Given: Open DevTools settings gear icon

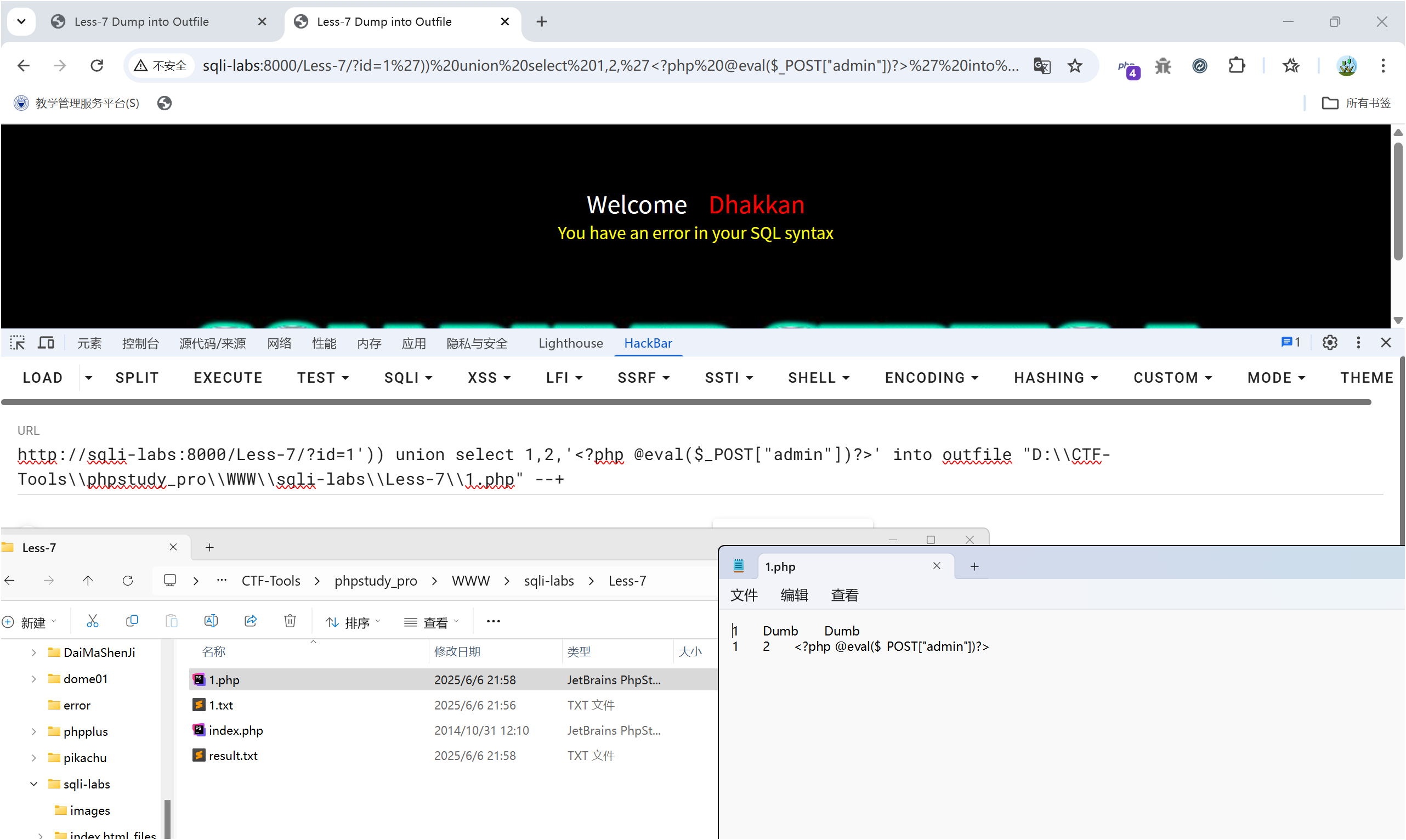Looking at the screenshot, I should (1330, 343).
